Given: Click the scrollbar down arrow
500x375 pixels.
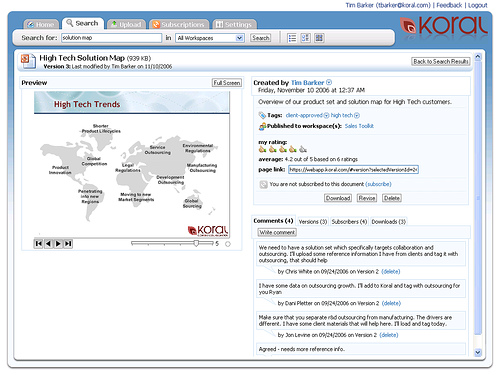Looking at the screenshot, I should (478, 352).
